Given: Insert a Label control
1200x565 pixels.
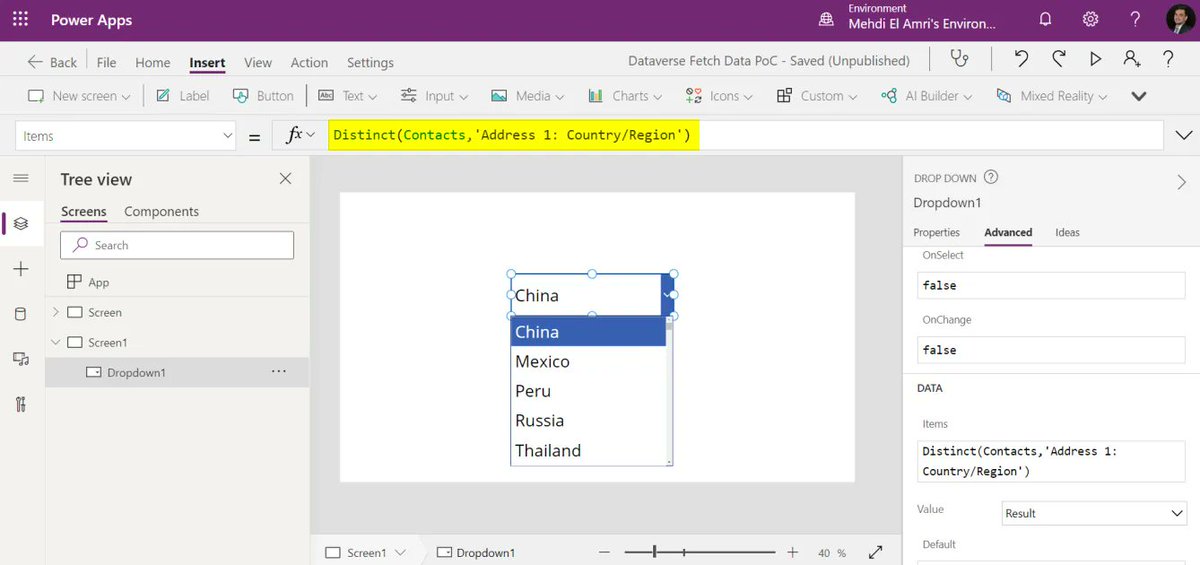Looking at the screenshot, I should click(183, 96).
